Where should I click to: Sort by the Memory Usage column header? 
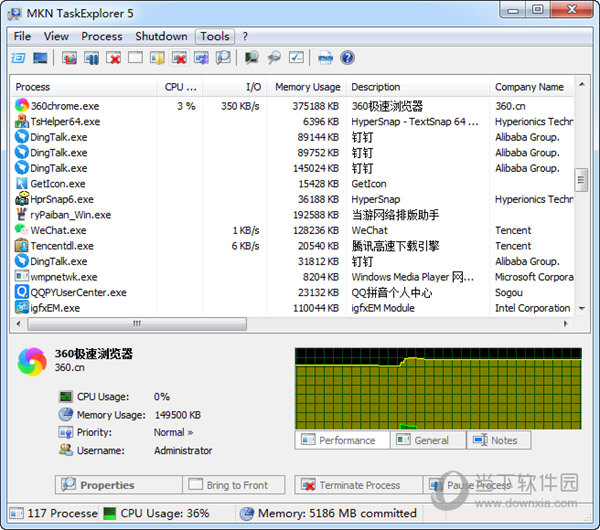click(x=307, y=87)
